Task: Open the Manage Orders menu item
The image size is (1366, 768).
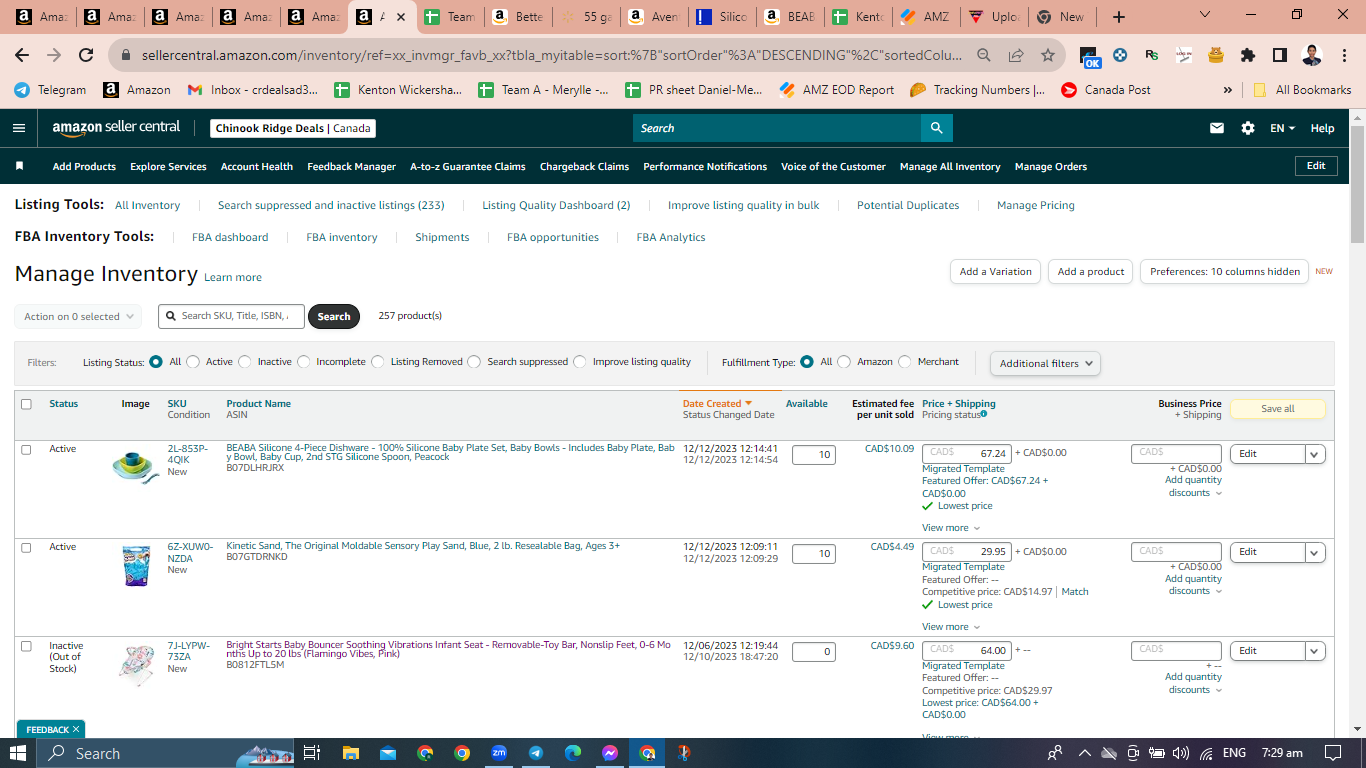Action: (x=1050, y=166)
